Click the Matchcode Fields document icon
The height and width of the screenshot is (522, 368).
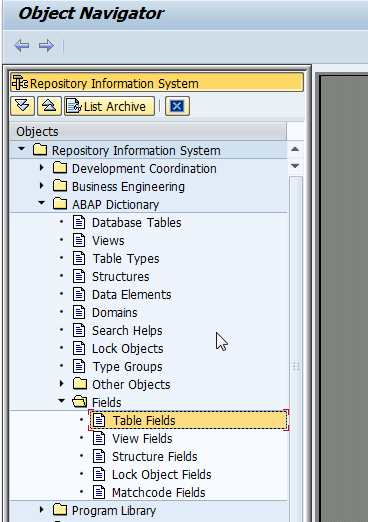click(x=99, y=492)
